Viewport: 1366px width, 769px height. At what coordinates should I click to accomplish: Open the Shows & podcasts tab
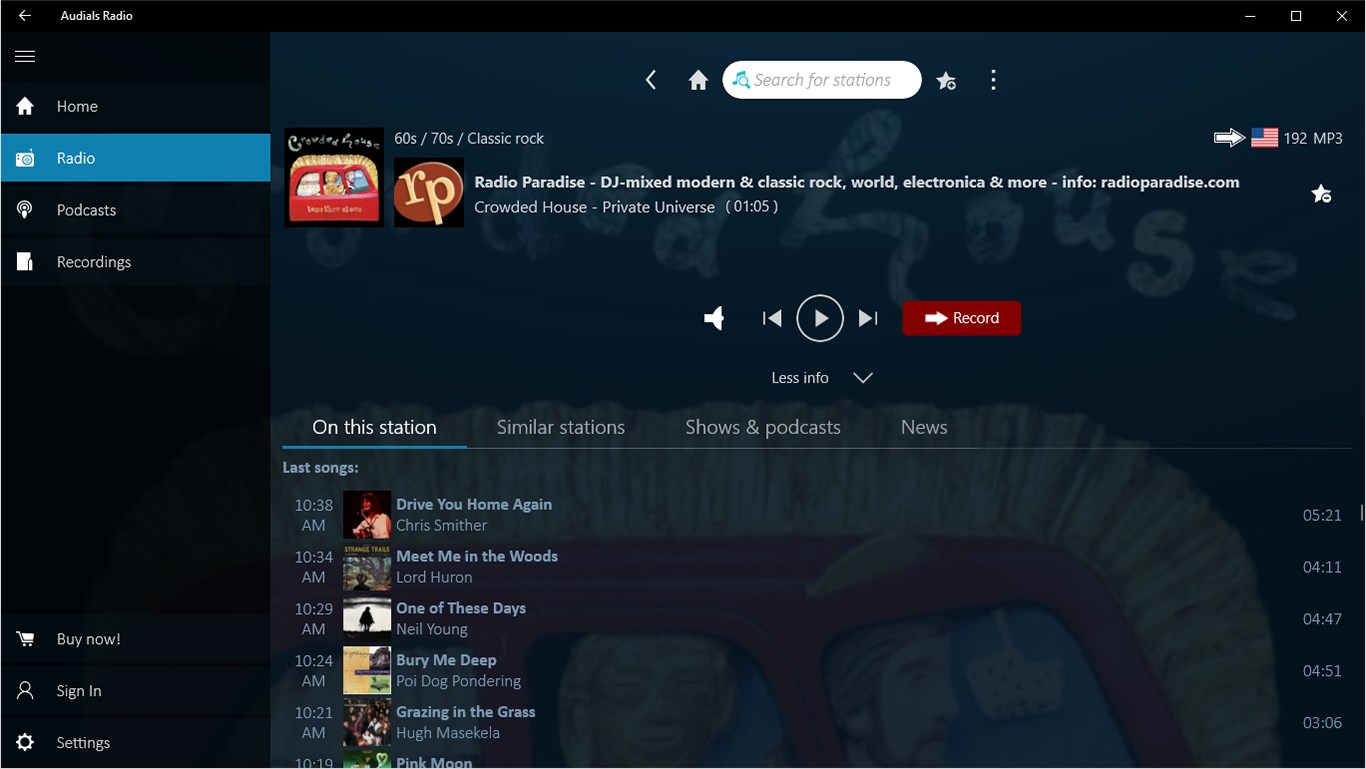pos(763,427)
